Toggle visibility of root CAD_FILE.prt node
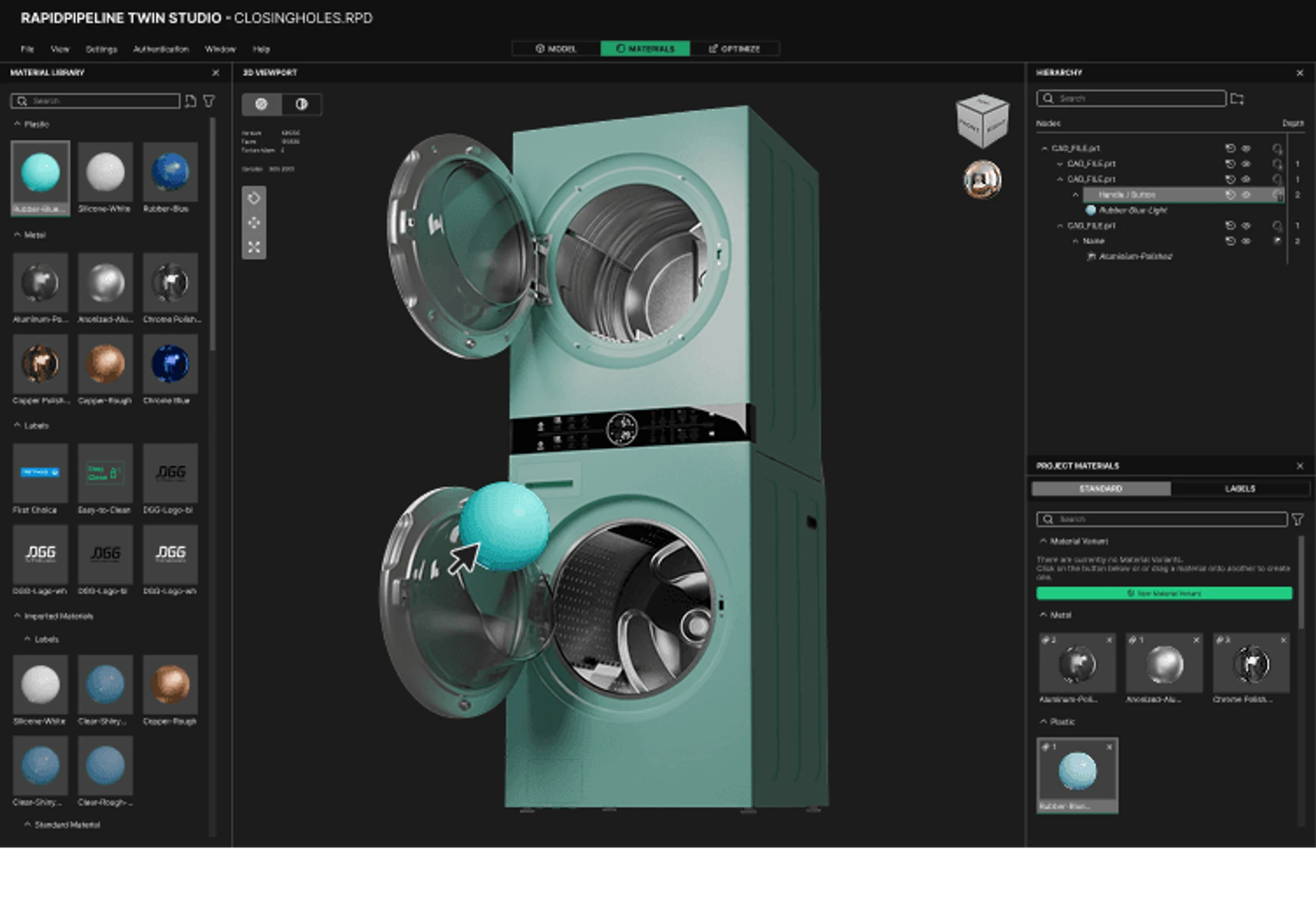Screen dimensions: 1316x900 (x=1246, y=149)
